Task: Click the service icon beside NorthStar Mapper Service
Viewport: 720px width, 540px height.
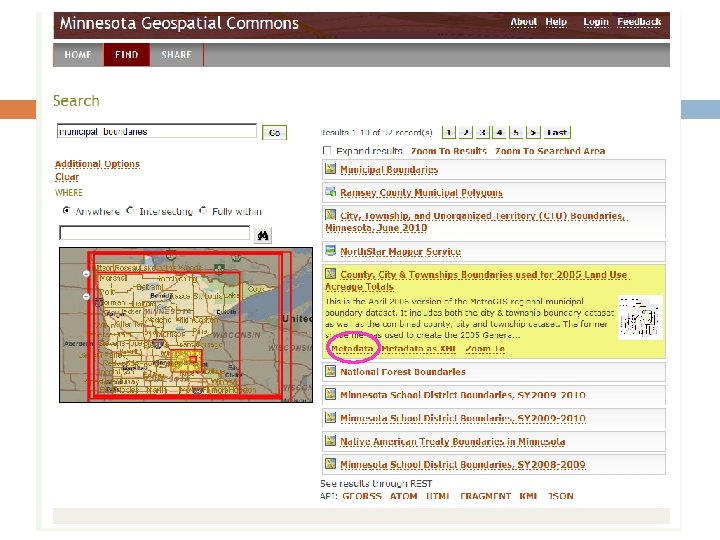Action: [x=330, y=250]
